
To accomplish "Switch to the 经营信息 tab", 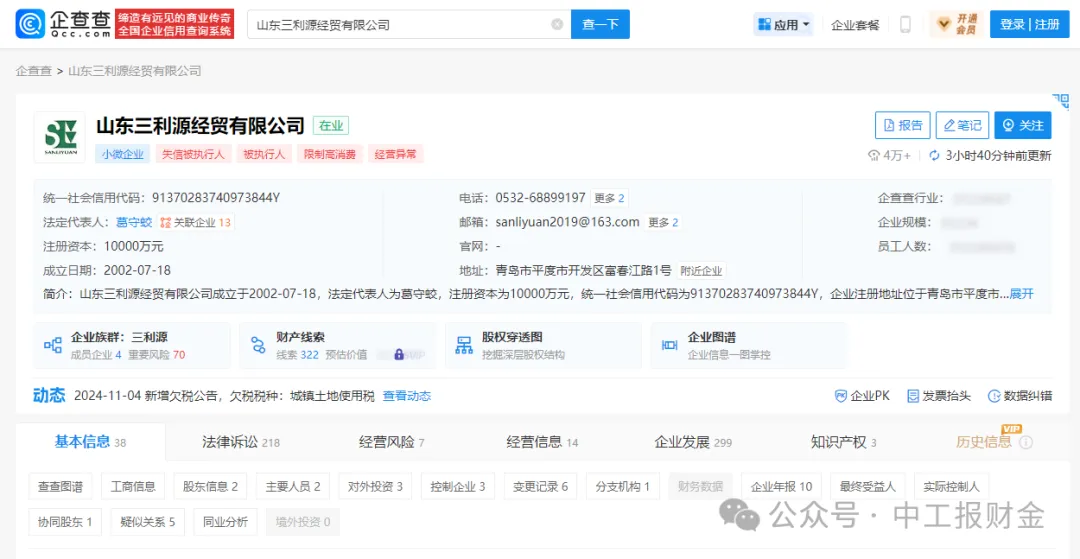I will pyautogui.click(x=542, y=442).
